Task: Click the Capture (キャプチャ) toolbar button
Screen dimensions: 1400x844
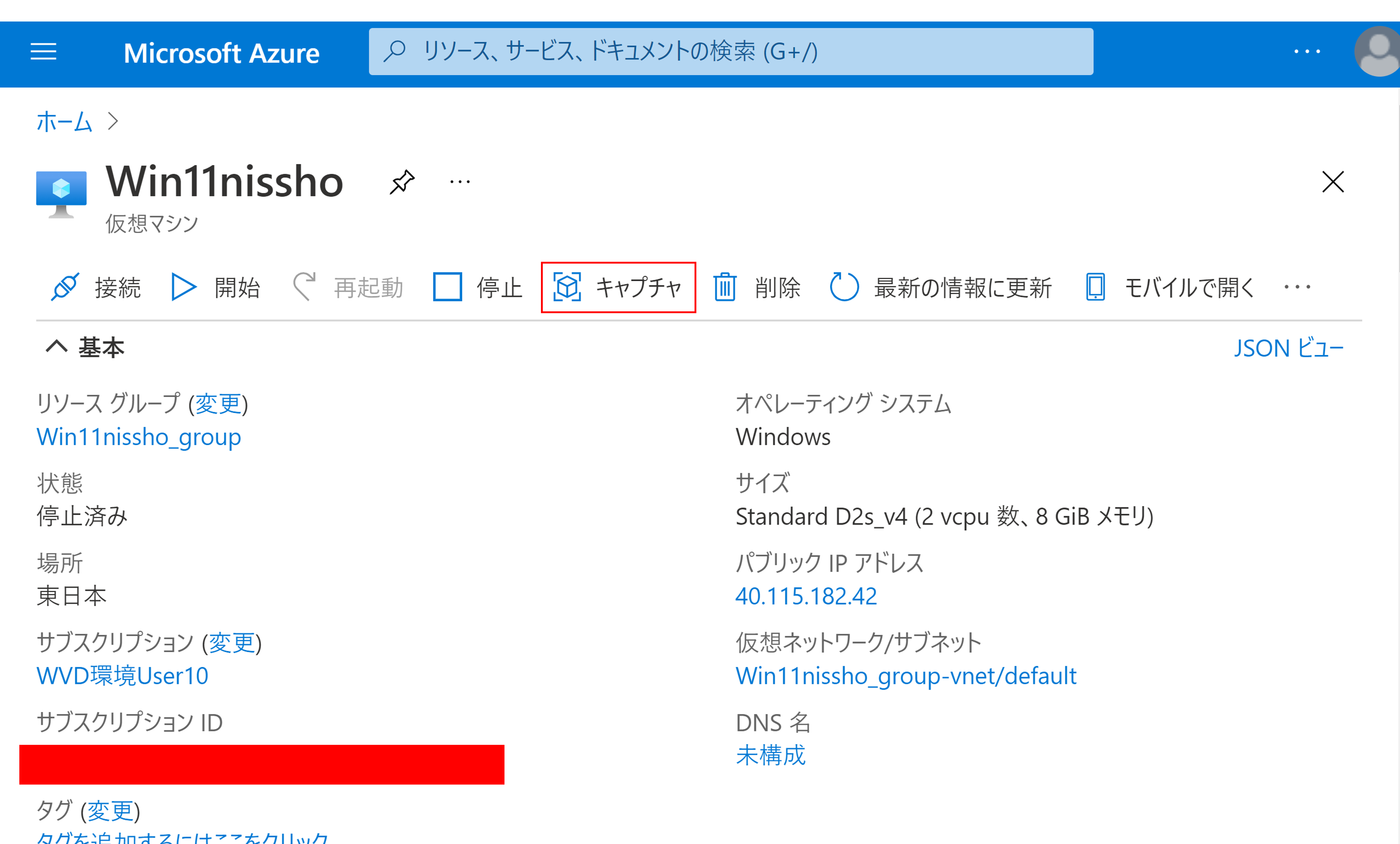Action: pyautogui.click(x=618, y=287)
